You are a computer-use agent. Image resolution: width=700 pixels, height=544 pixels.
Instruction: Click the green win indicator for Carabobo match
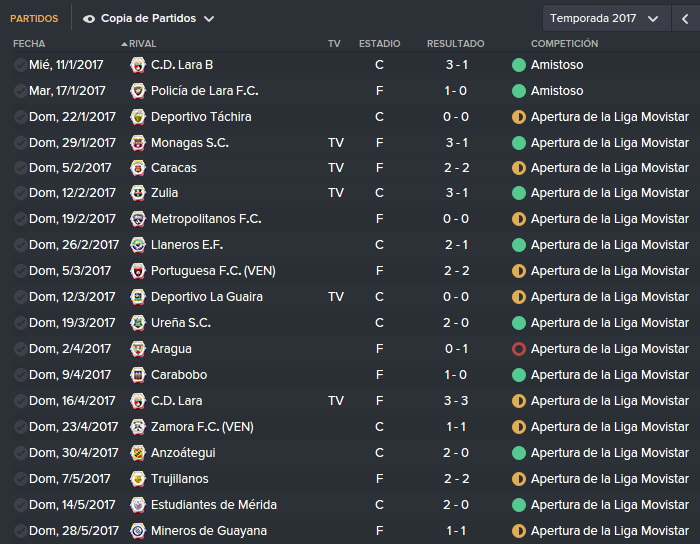(x=519, y=375)
